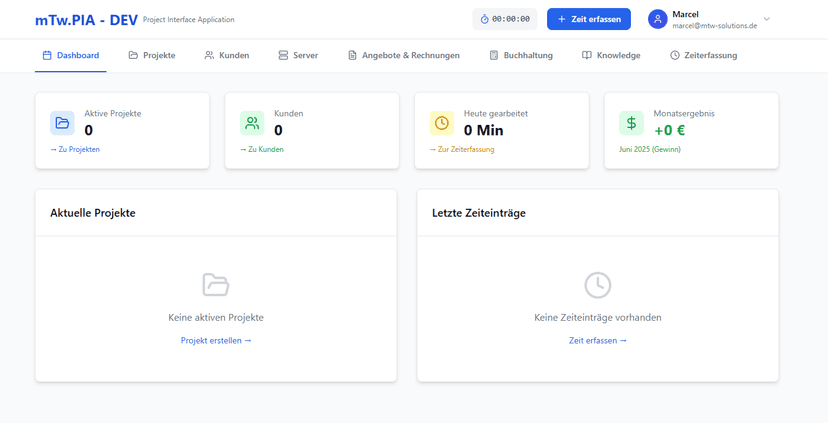This screenshot has width=828, height=423.
Task: Go to the Zeiterfassung tab
Action: click(x=703, y=55)
